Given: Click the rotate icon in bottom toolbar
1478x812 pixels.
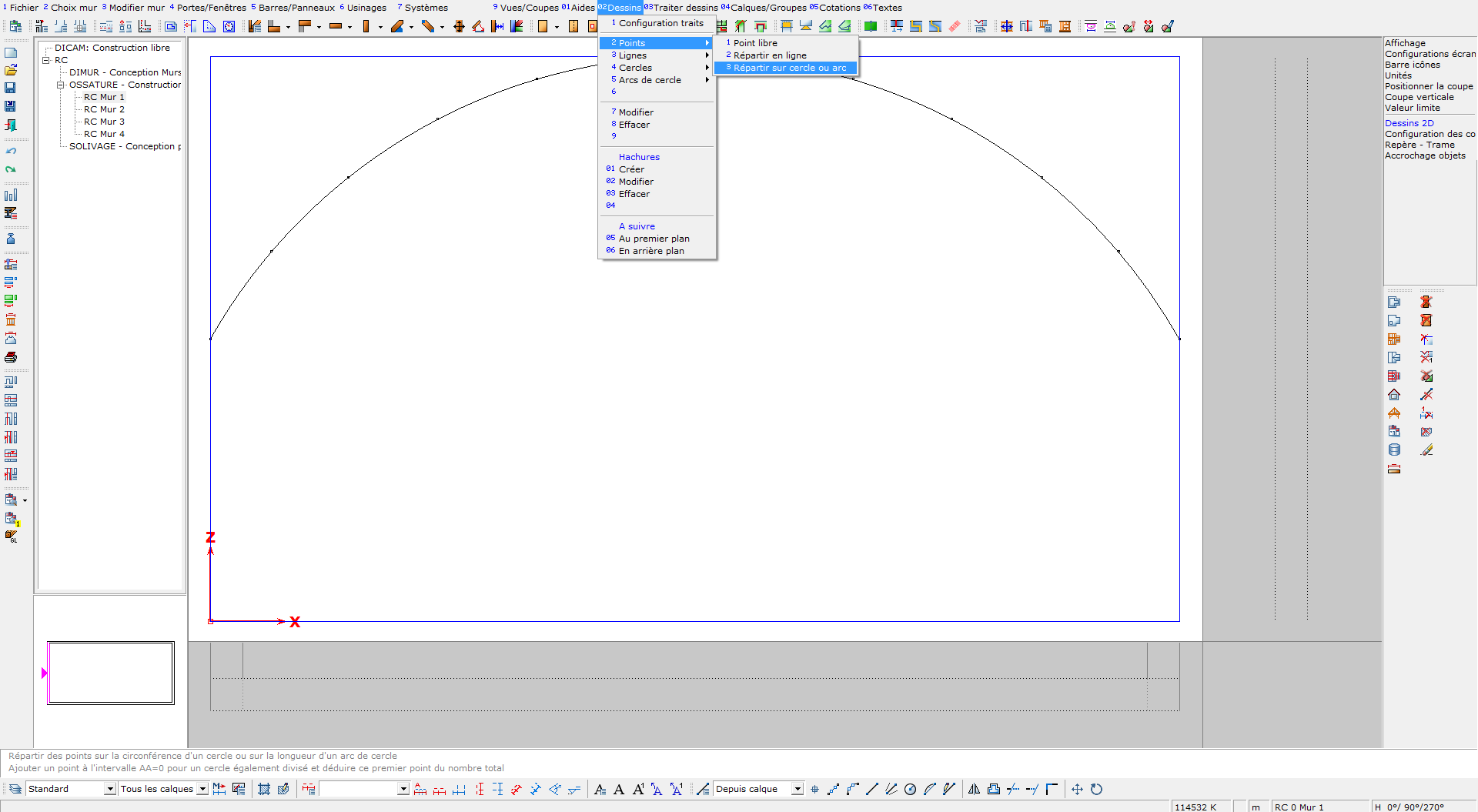Looking at the screenshot, I should (x=1096, y=789).
